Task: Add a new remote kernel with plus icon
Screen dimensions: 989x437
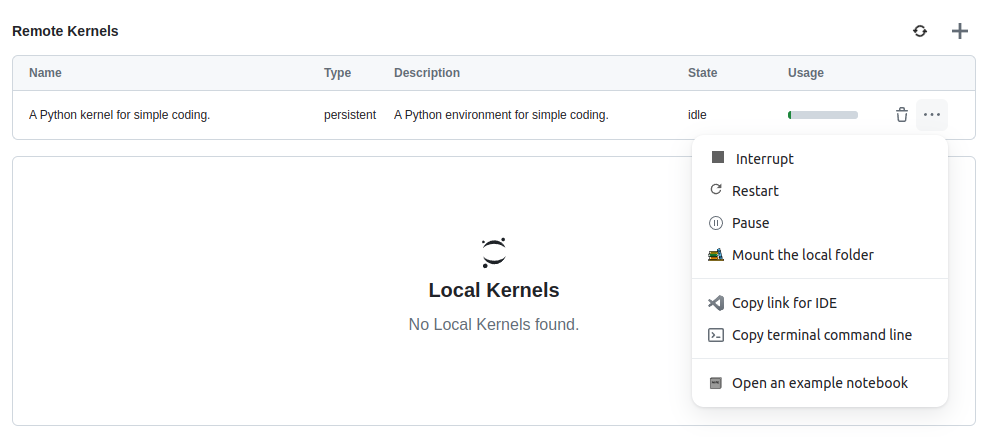Action: [x=959, y=31]
